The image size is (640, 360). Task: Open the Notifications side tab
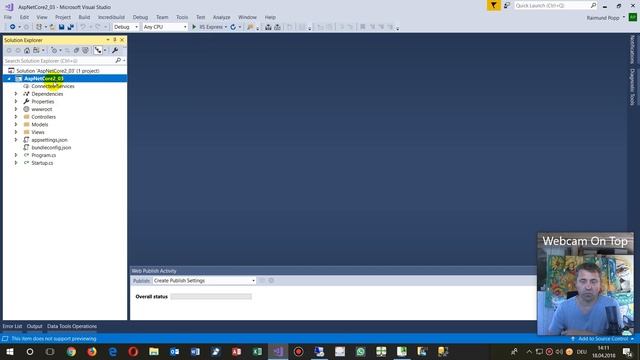coord(632,49)
